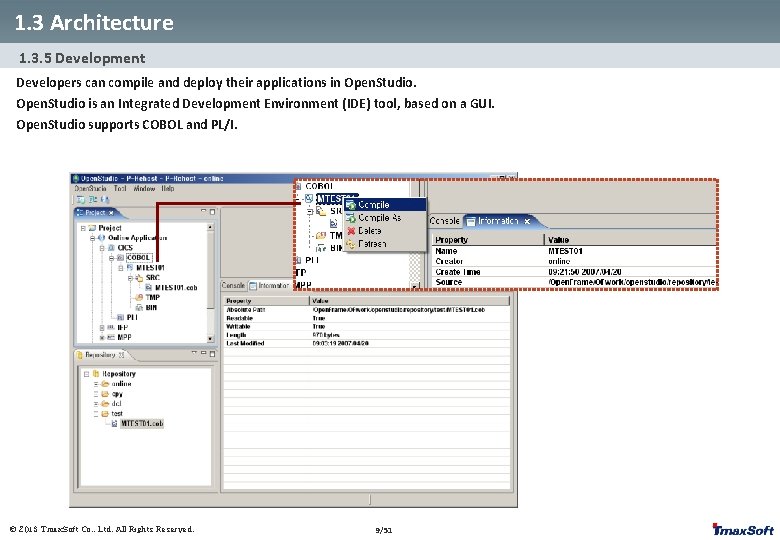Click the Project tree scroll-down arrow
The image size is (780, 540).
(x=210, y=339)
